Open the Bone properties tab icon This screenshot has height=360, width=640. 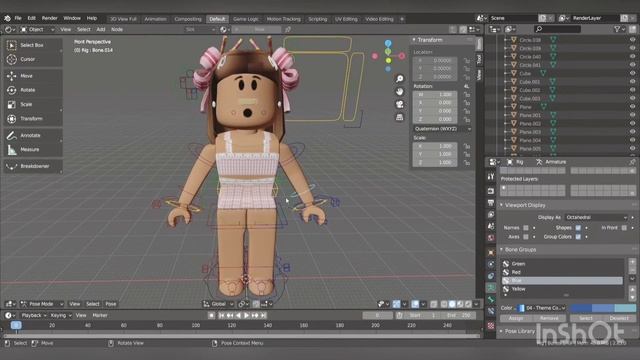(x=491, y=300)
